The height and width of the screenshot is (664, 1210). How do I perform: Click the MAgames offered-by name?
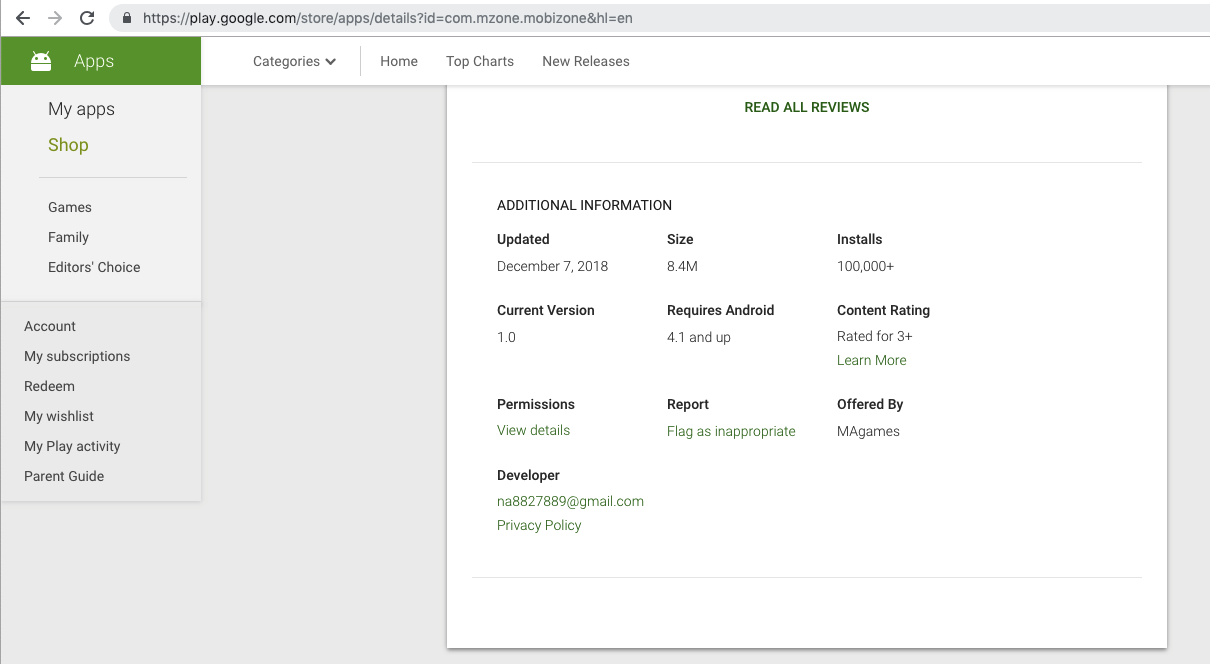coord(868,431)
